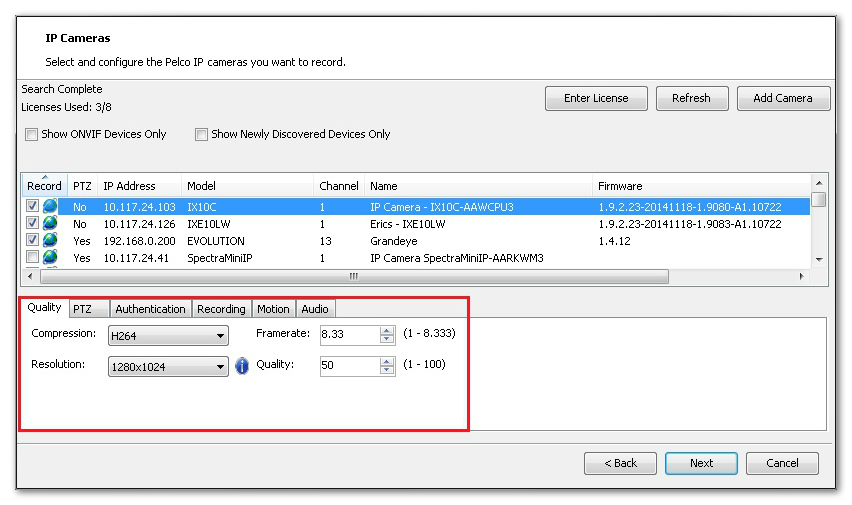852x505 pixels.
Task: Open the Motion tab
Action: point(273,309)
